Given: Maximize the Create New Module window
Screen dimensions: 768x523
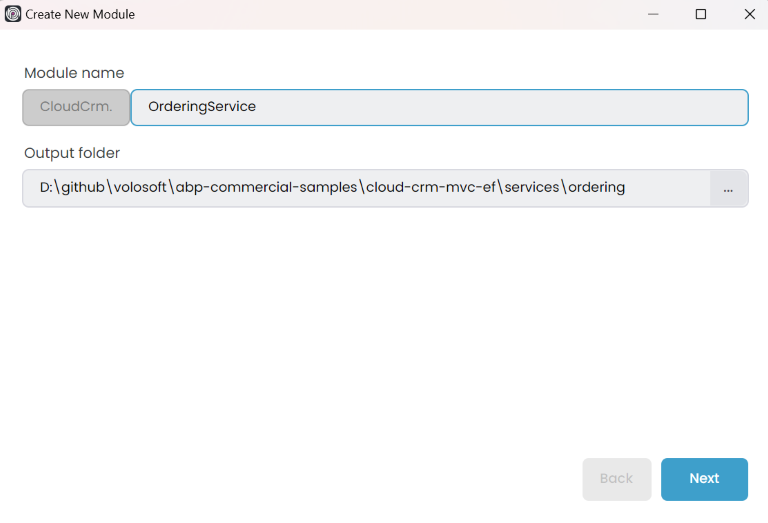Looking at the screenshot, I should [701, 14].
